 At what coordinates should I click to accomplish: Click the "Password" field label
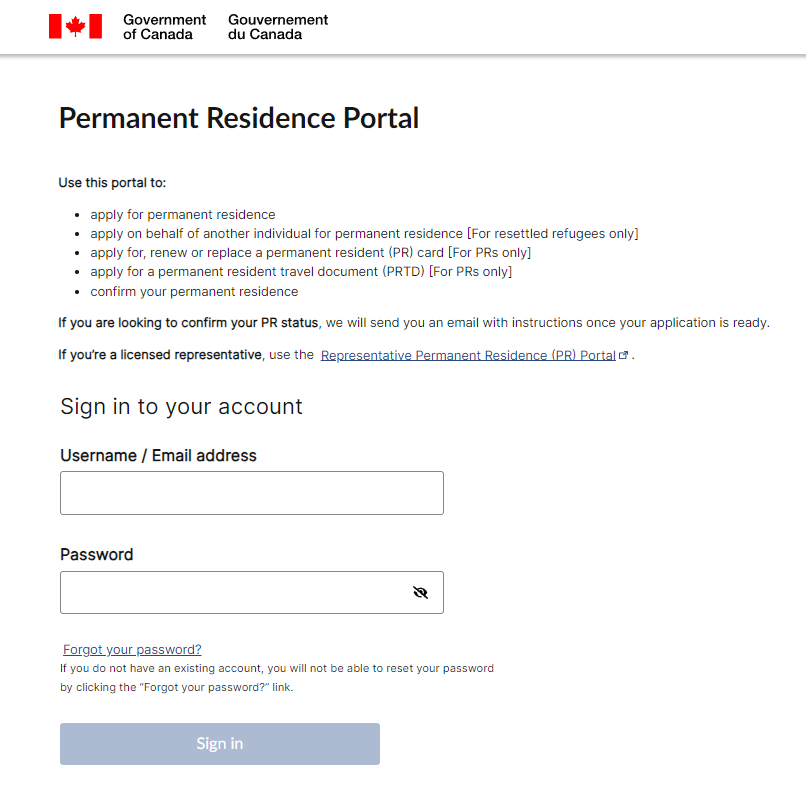96,555
